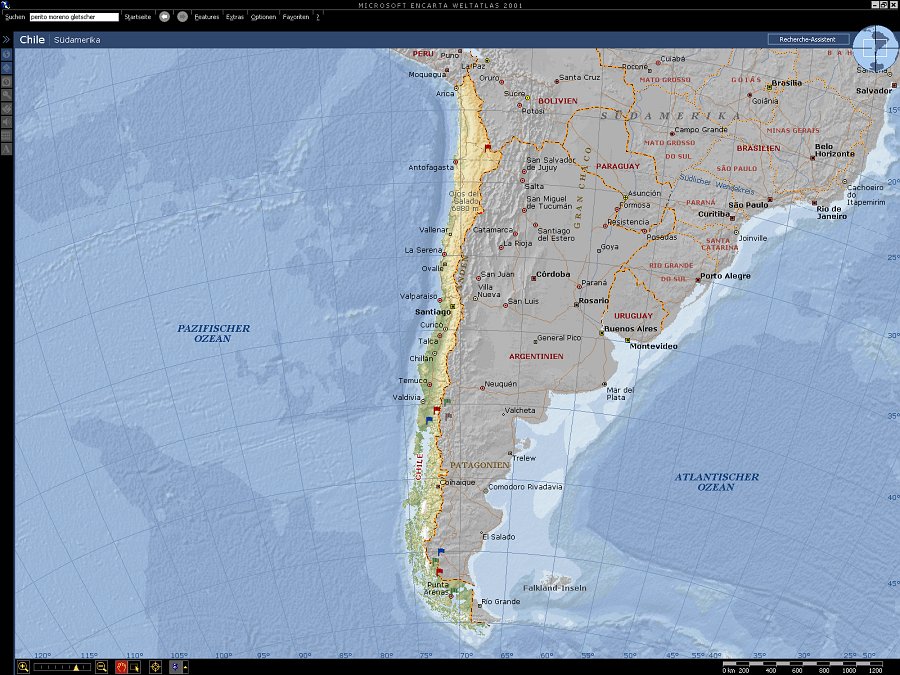
Task: Open the map style dropdown arrow
Action: pyautogui.click(x=184, y=667)
